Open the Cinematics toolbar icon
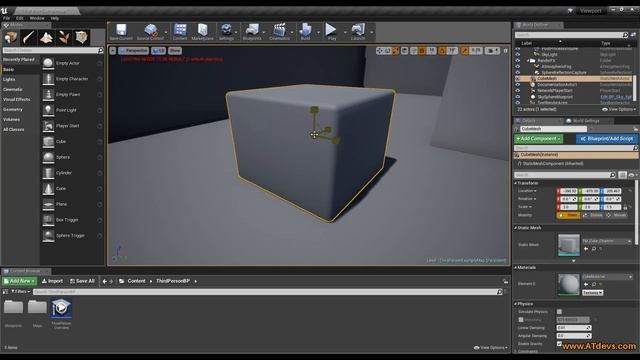The image size is (640, 360). (279, 32)
